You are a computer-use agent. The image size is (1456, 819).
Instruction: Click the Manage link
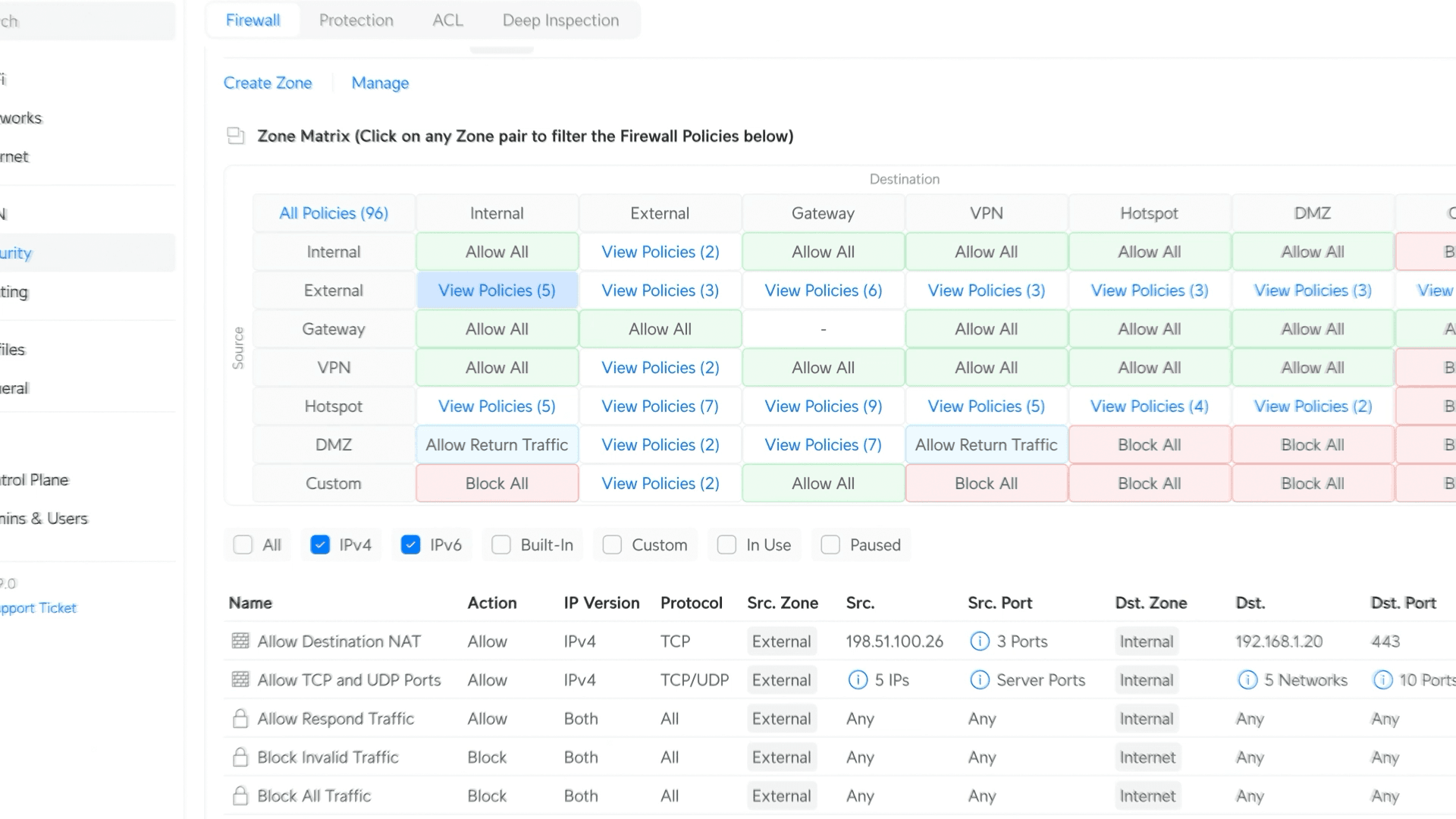[x=380, y=83]
